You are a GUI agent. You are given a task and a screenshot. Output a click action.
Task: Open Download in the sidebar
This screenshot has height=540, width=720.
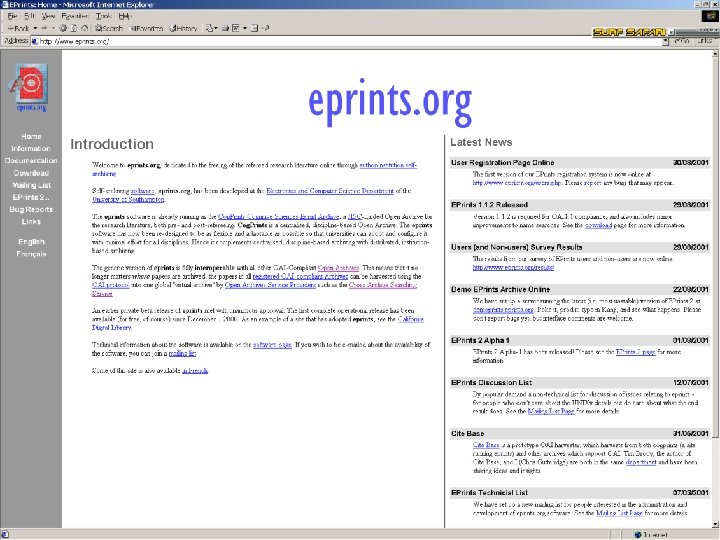pyautogui.click(x=31, y=173)
